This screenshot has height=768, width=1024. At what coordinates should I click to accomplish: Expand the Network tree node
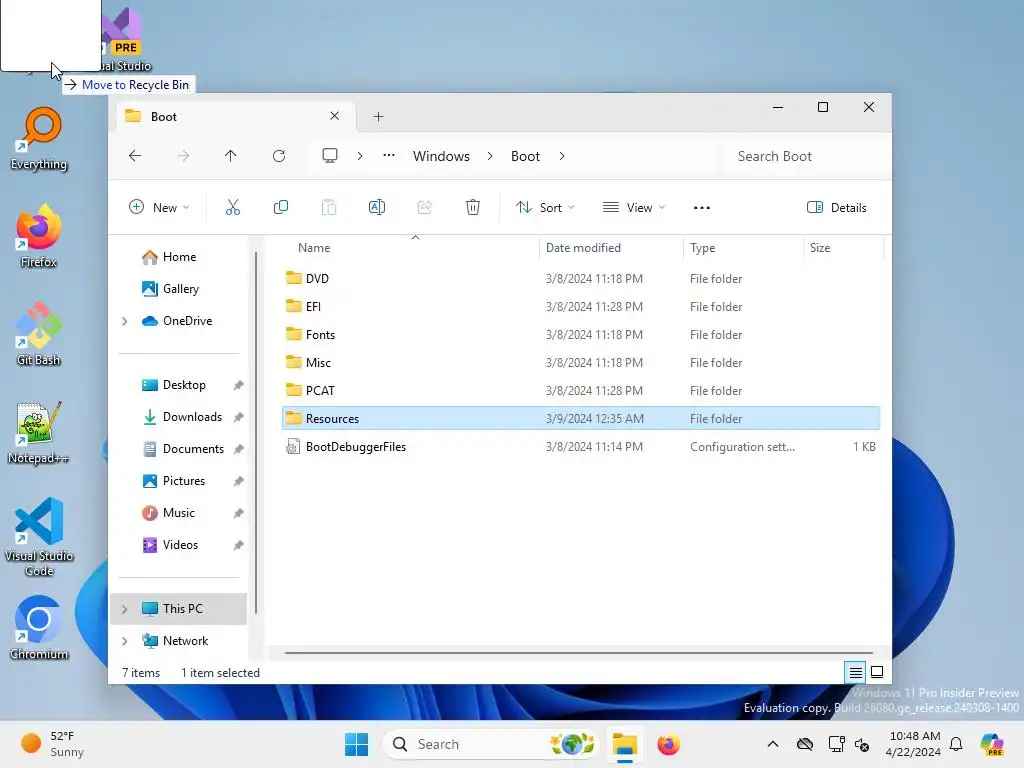pos(124,641)
